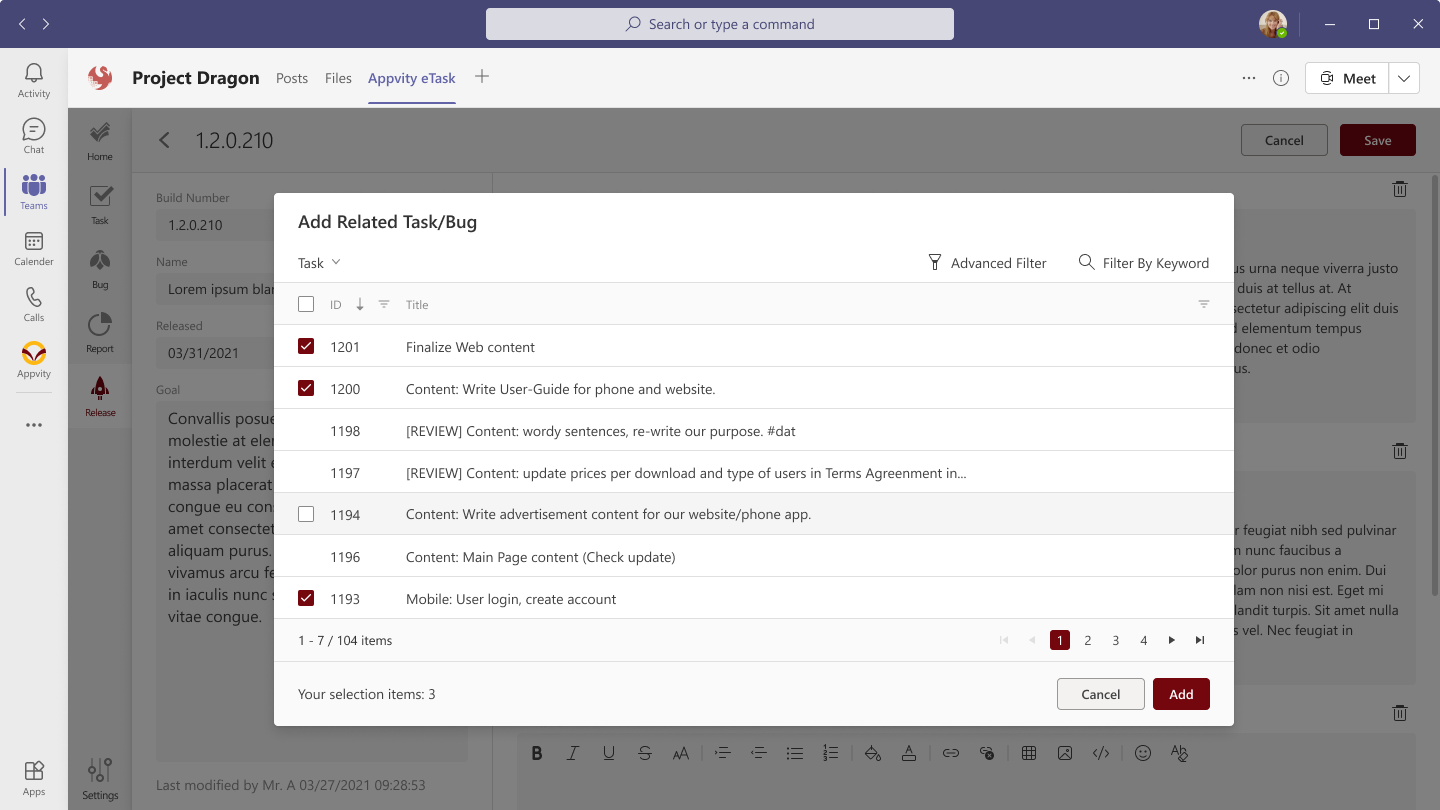
Task: Insert an emoji in the text editor
Action: pyautogui.click(x=1143, y=753)
